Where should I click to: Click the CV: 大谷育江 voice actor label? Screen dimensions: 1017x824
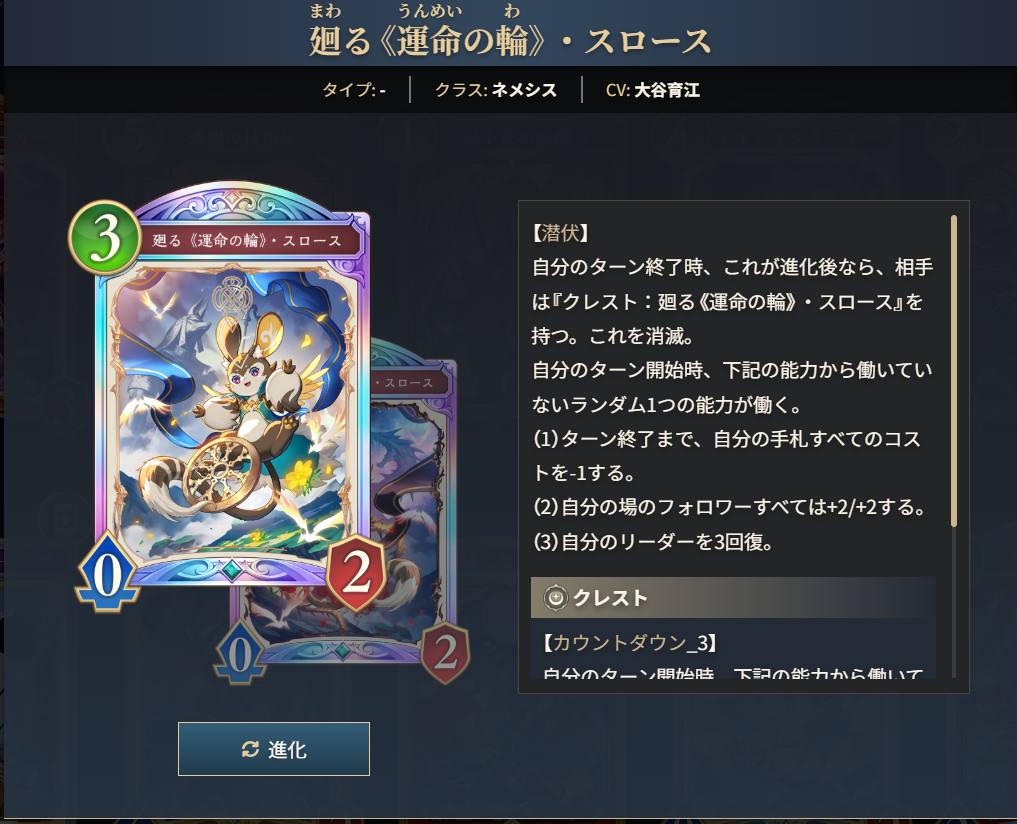pyautogui.click(x=652, y=90)
